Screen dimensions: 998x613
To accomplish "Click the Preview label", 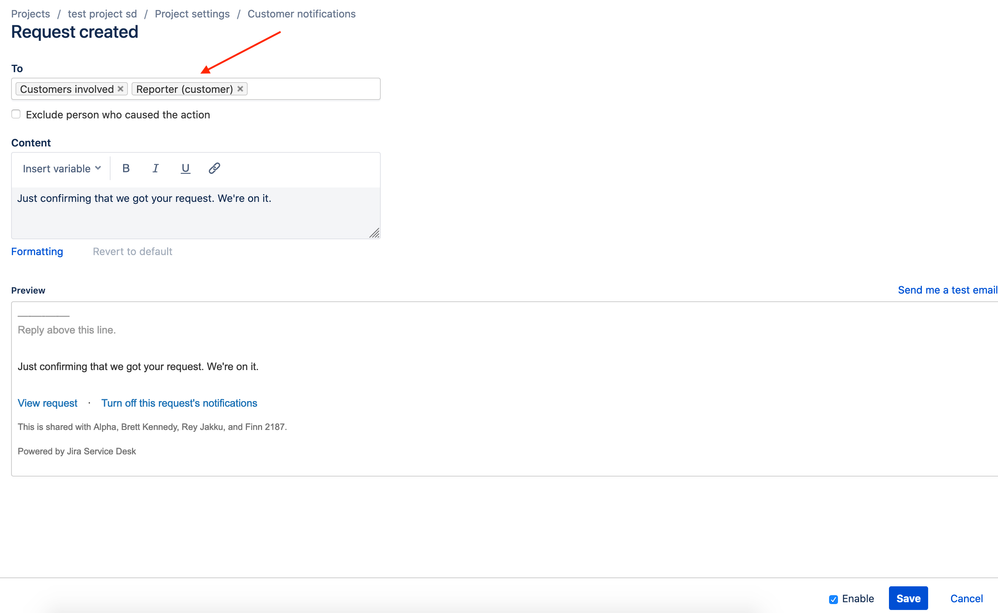I will [x=28, y=290].
